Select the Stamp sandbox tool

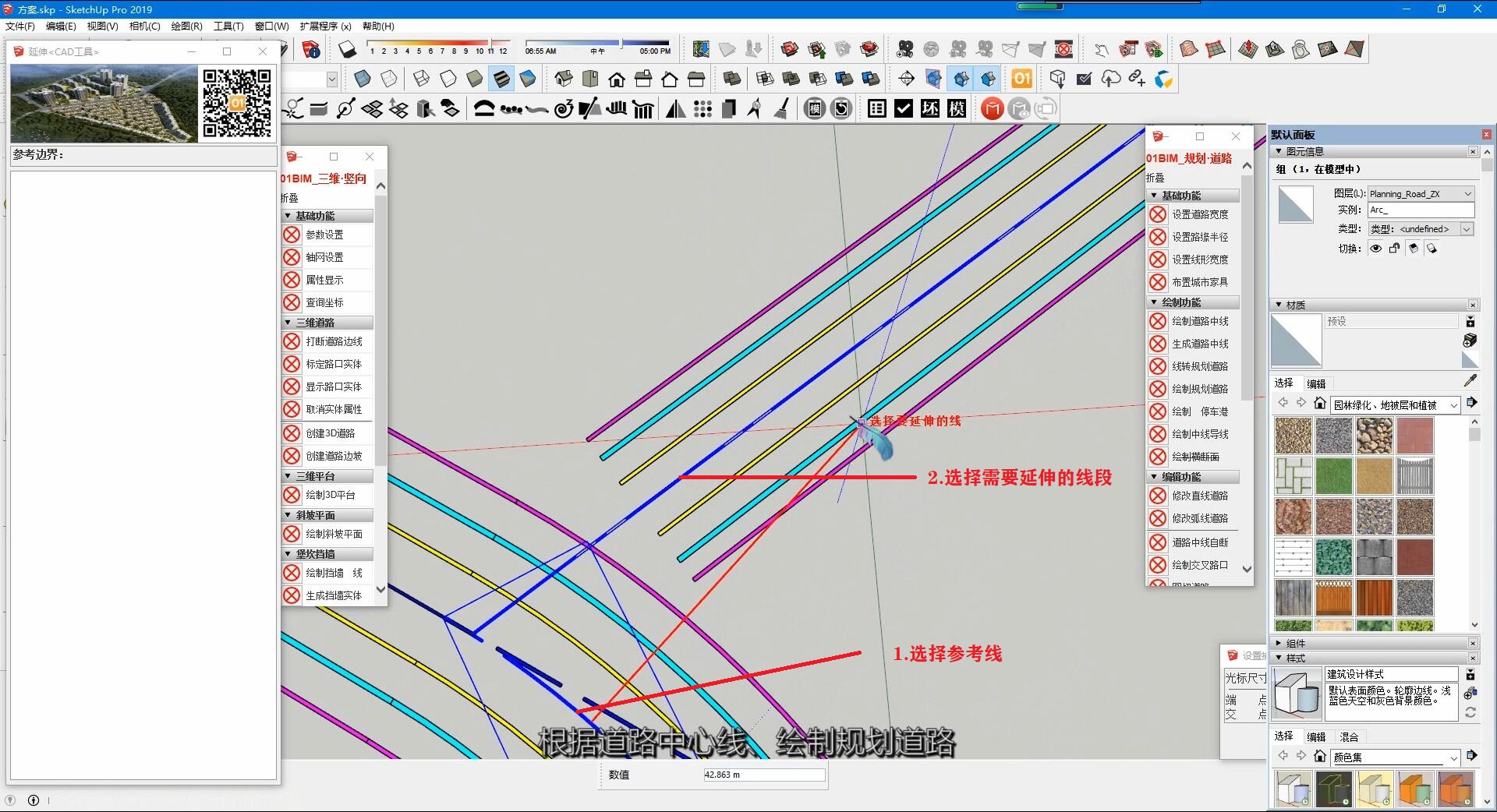point(1275,50)
